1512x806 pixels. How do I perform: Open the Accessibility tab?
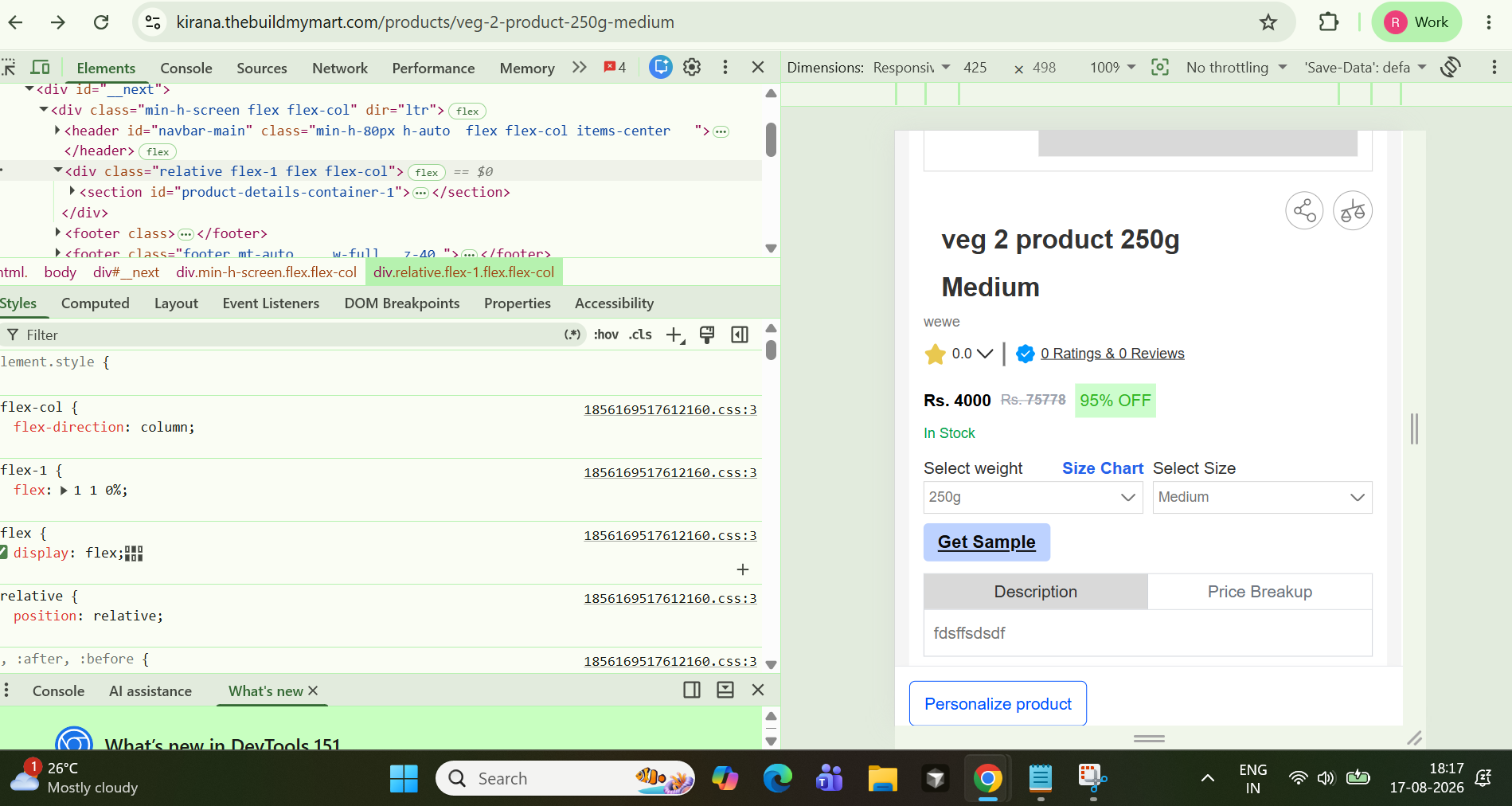coord(614,303)
